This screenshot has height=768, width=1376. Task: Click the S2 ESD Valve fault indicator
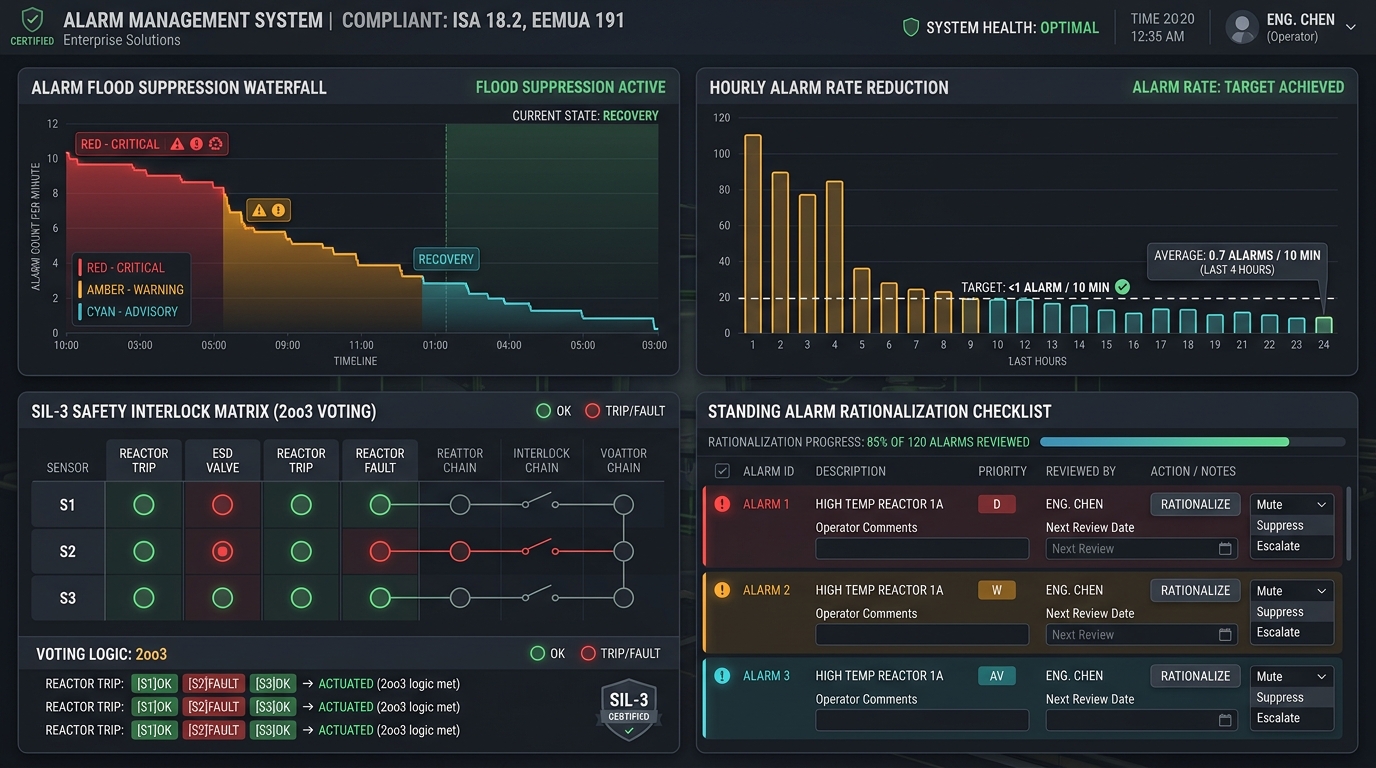(223, 551)
